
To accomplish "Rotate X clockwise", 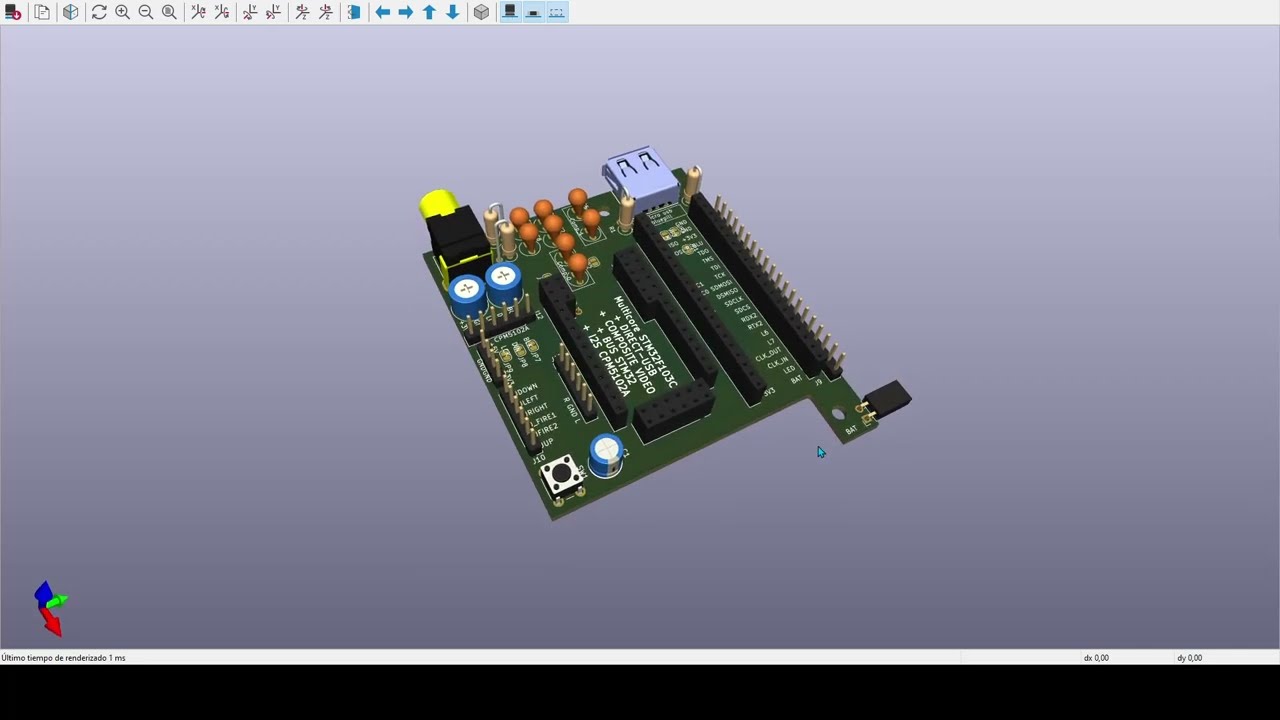I will (x=198, y=12).
